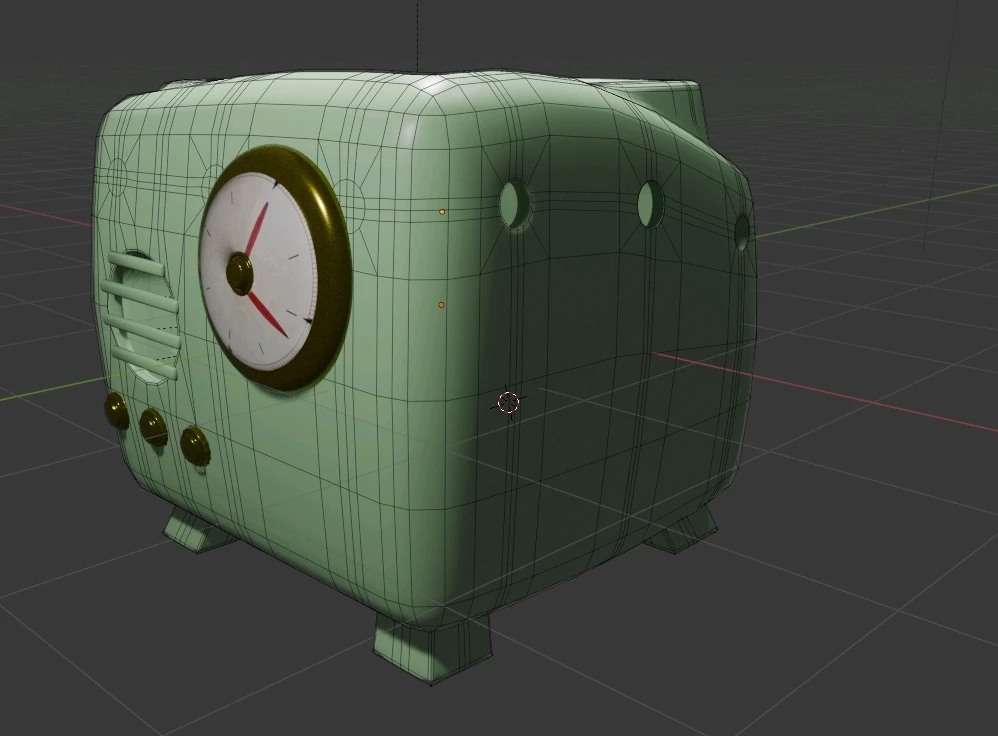Select the middle brass knob
The image size is (998, 736).
[153, 426]
